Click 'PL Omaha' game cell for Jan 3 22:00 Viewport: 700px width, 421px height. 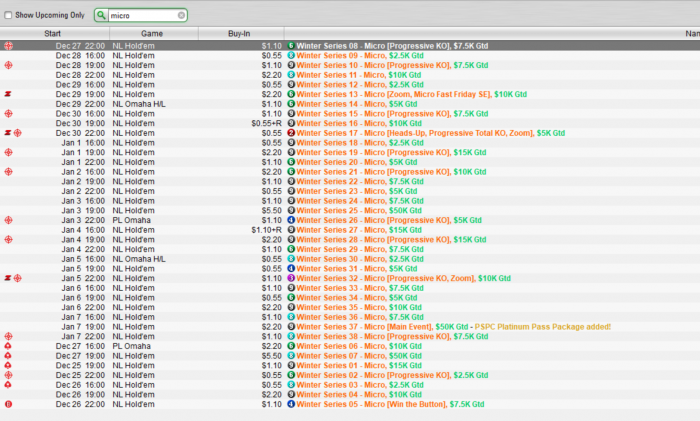pos(131,220)
